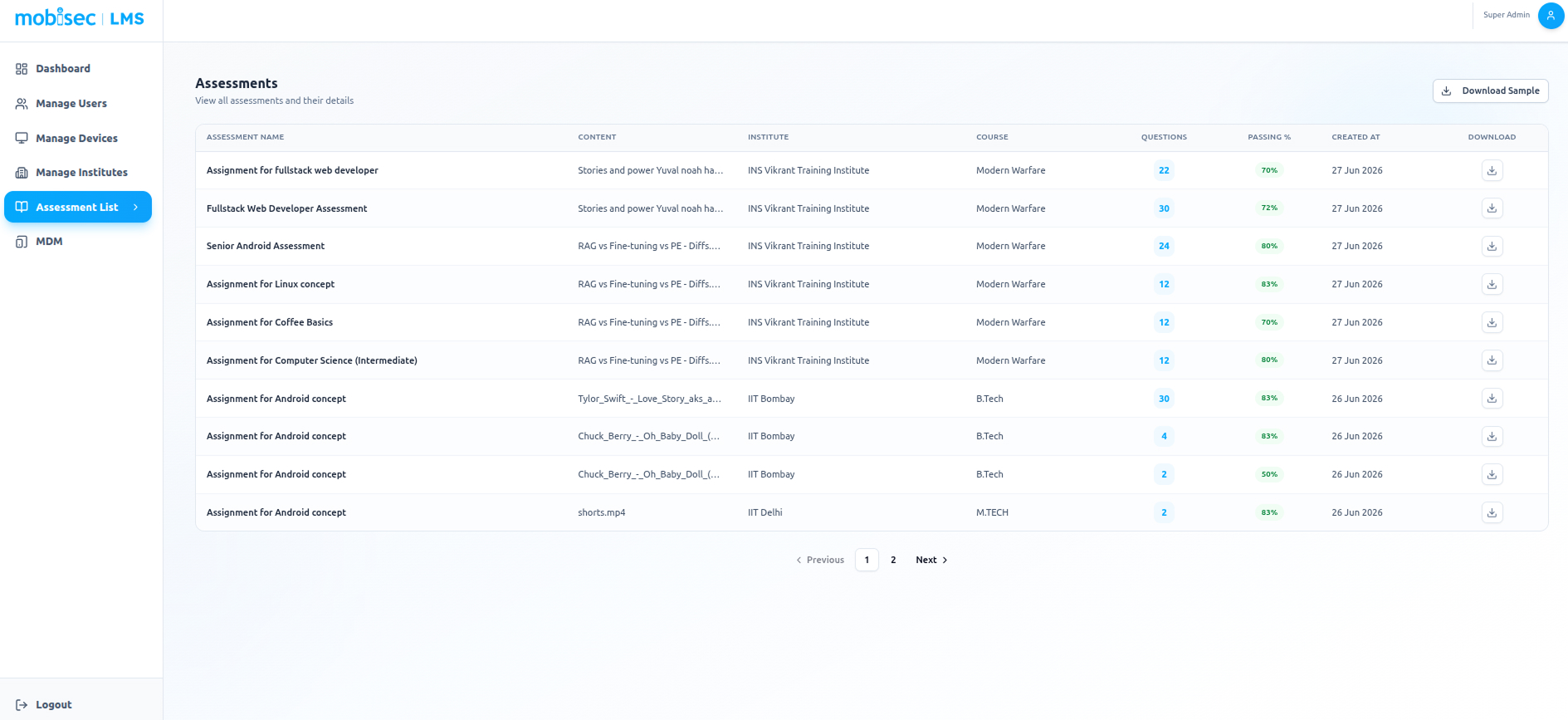Viewport: 1568px width, 720px height.
Task: Click the mobisec LMS logo
Action: tap(80, 17)
